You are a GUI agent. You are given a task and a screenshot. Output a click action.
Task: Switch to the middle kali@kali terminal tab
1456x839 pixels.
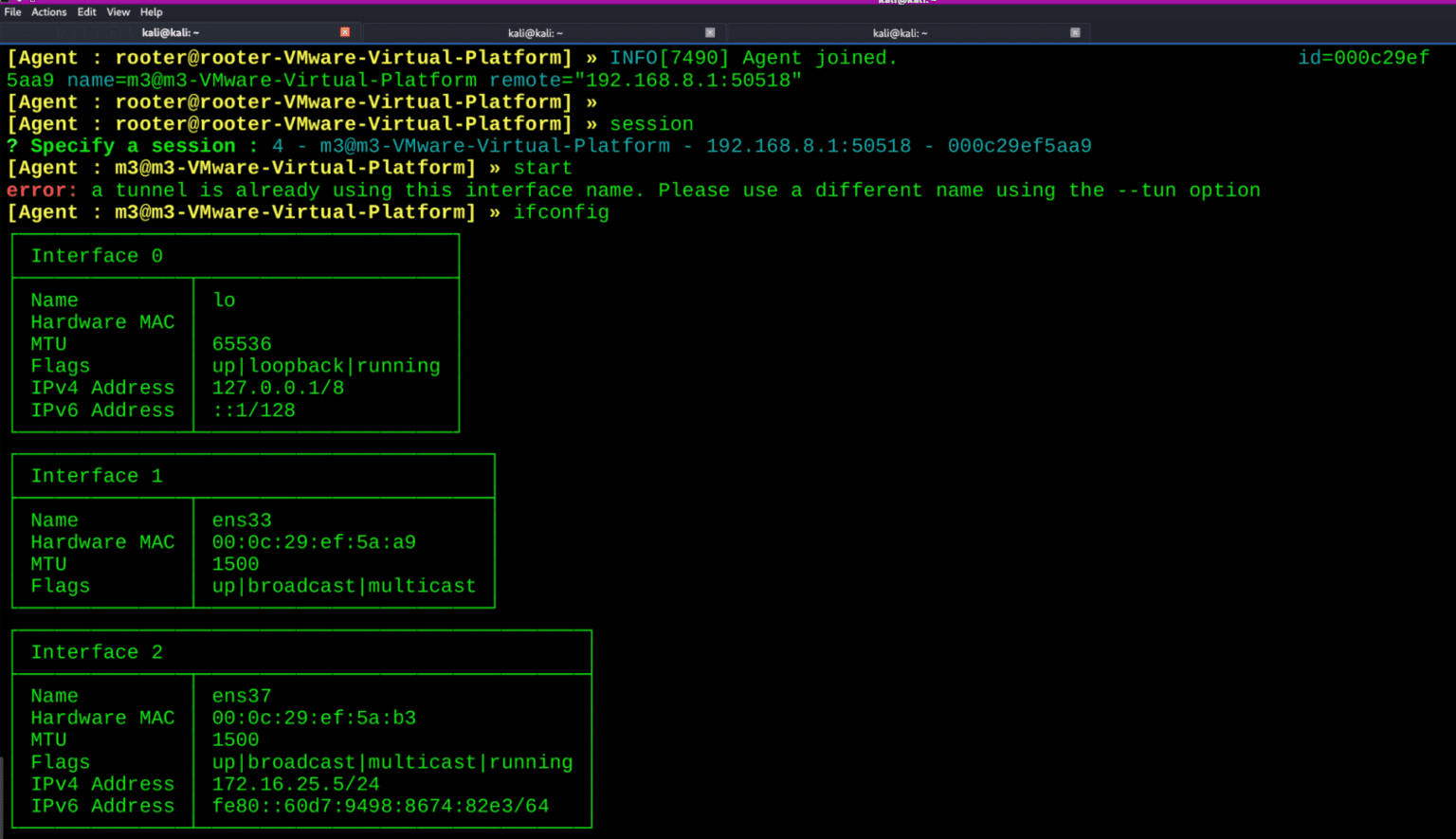536,31
